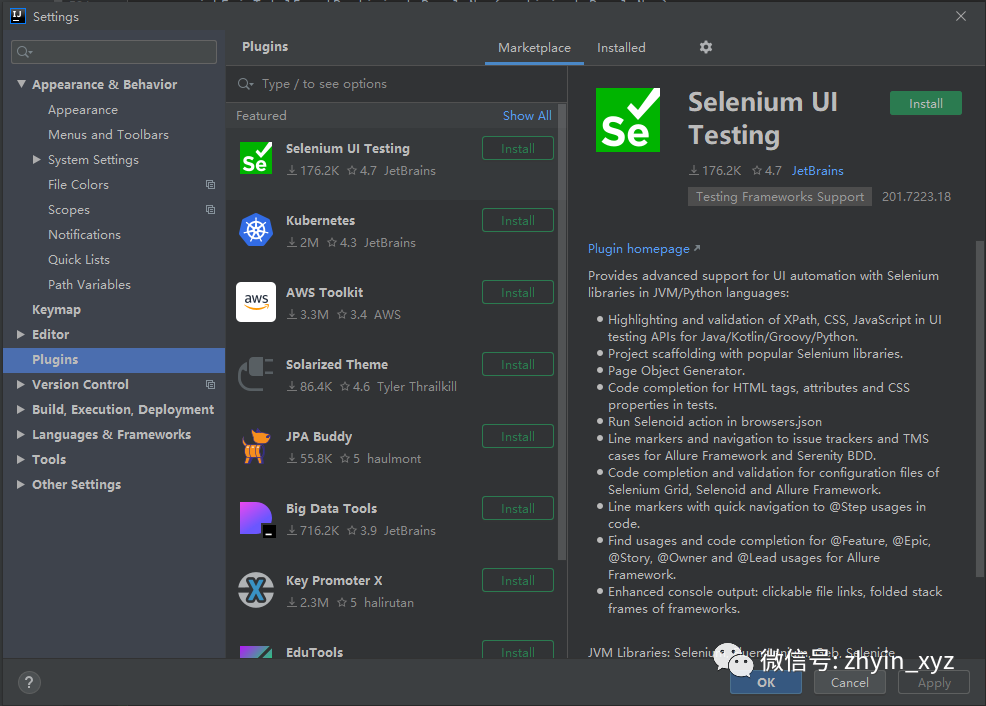Open JetBrains vendor link in details
The image size is (986, 706).
click(817, 171)
